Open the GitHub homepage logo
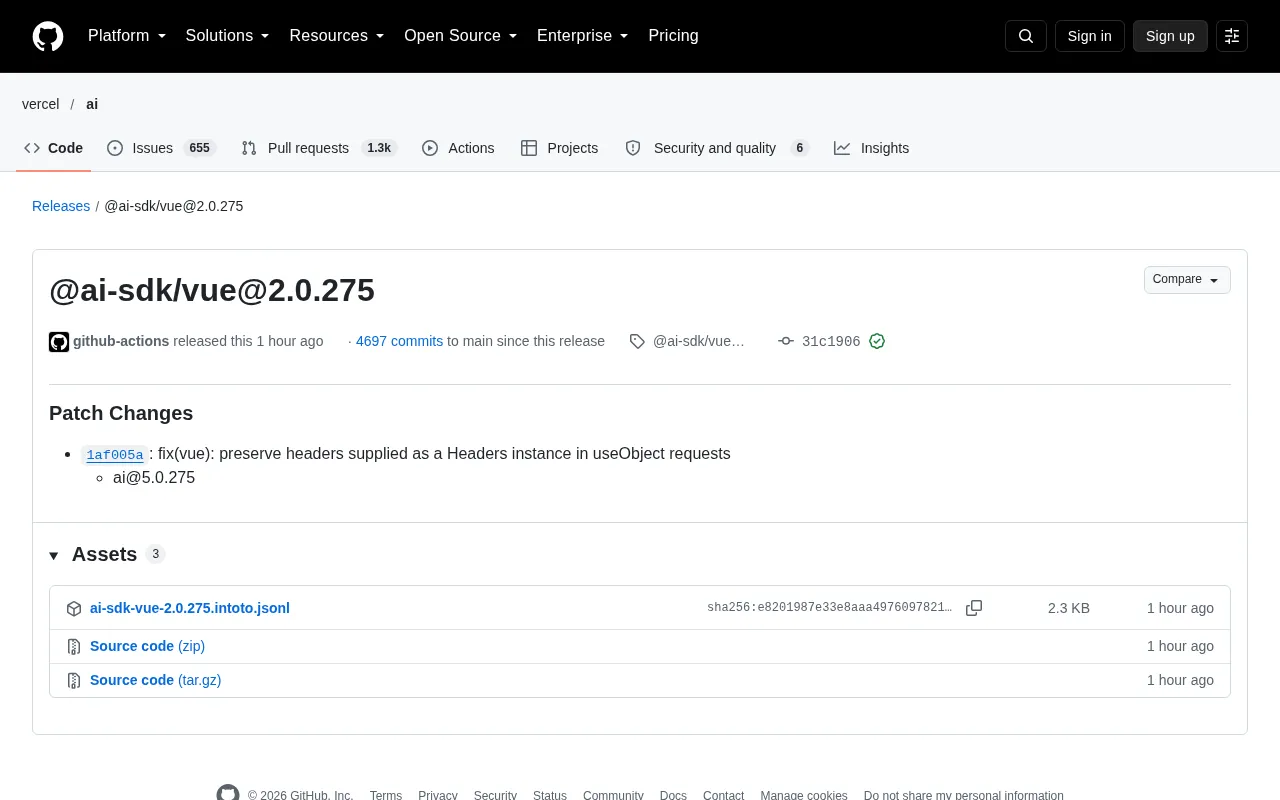Screen dimensions: 1280x800 (x=48, y=36)
